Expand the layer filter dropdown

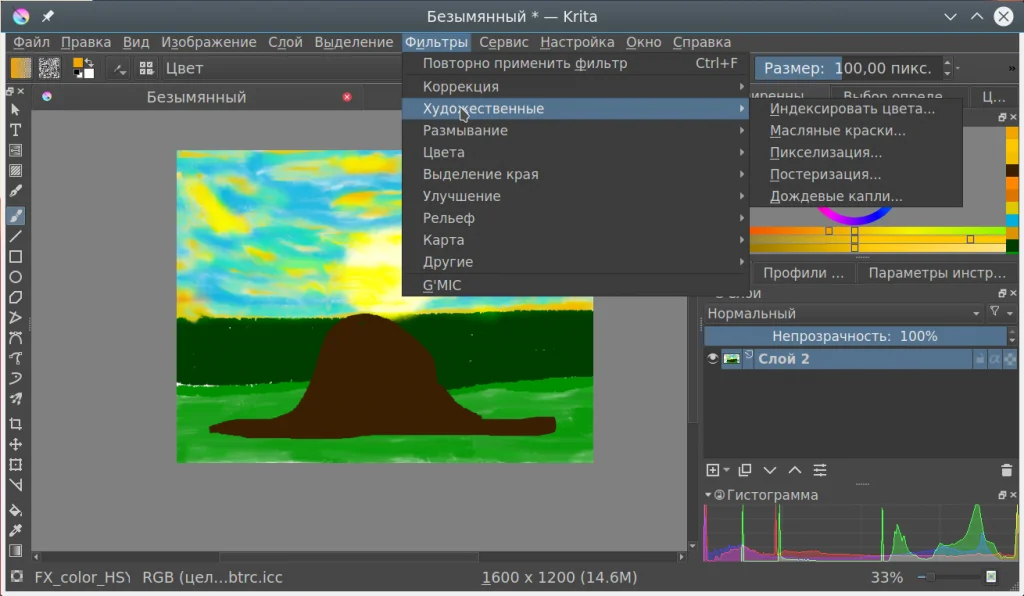point(1000,313)
